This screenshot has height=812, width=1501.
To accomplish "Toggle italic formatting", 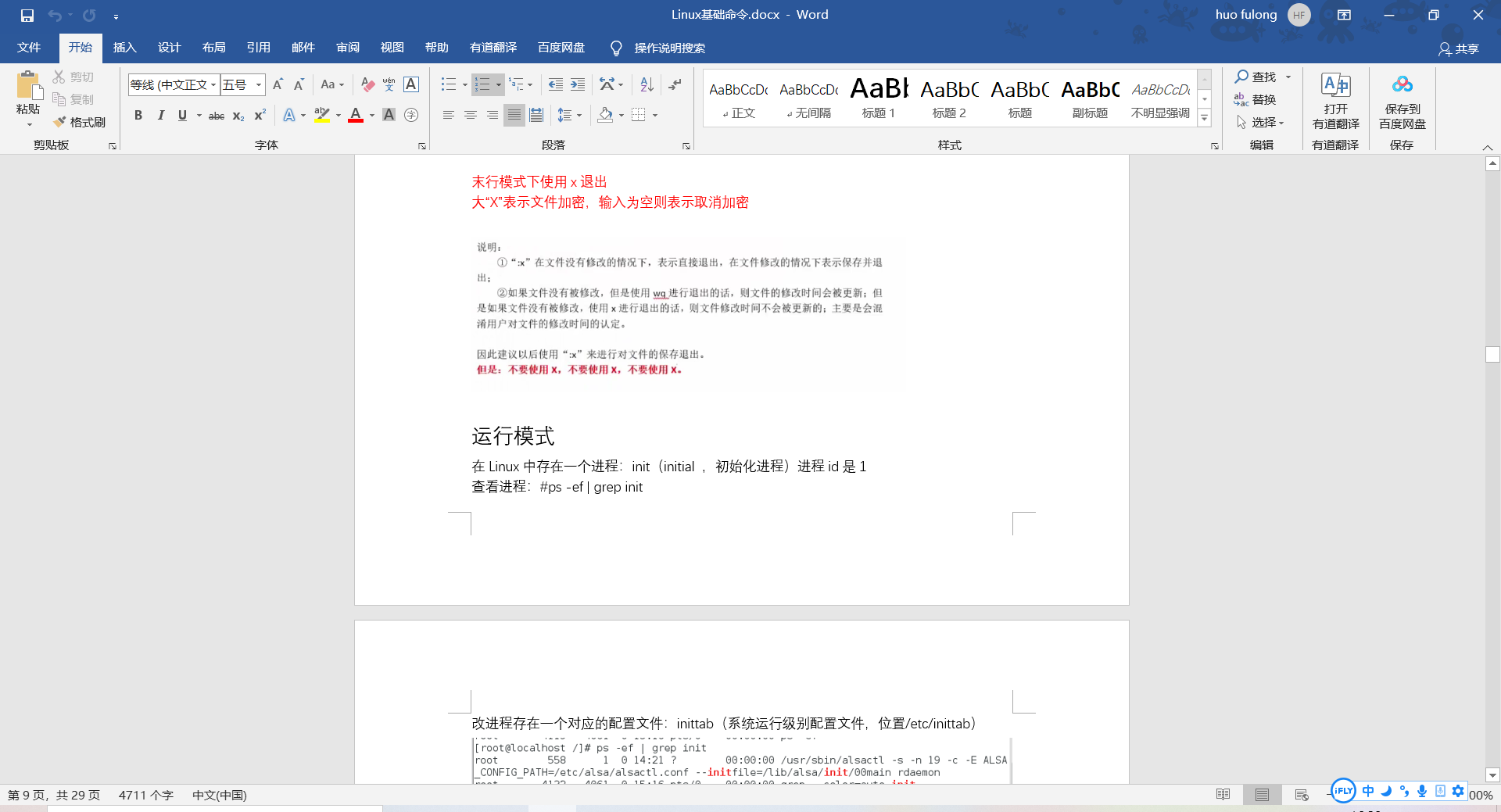I will click(161, 115).
